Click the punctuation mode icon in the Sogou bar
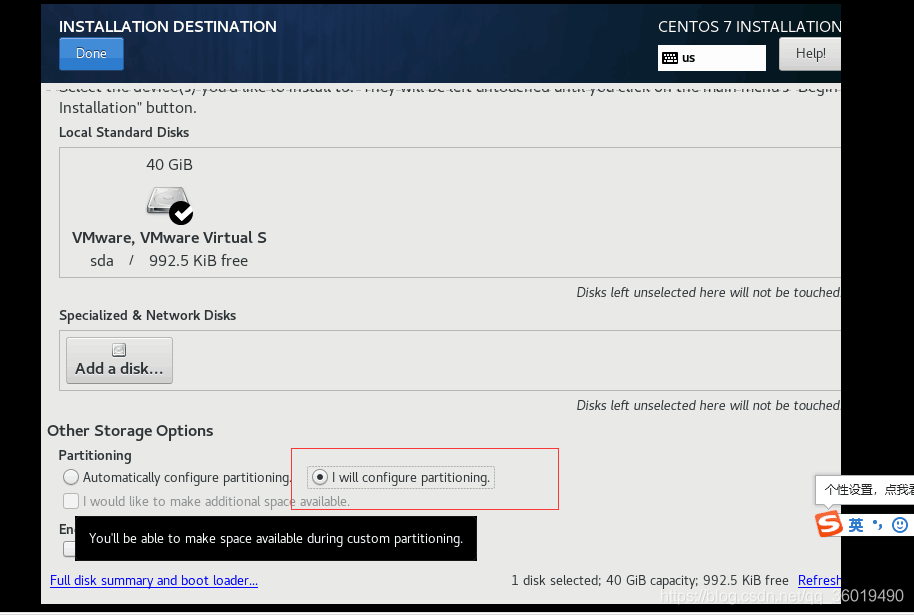 [878, 525]
